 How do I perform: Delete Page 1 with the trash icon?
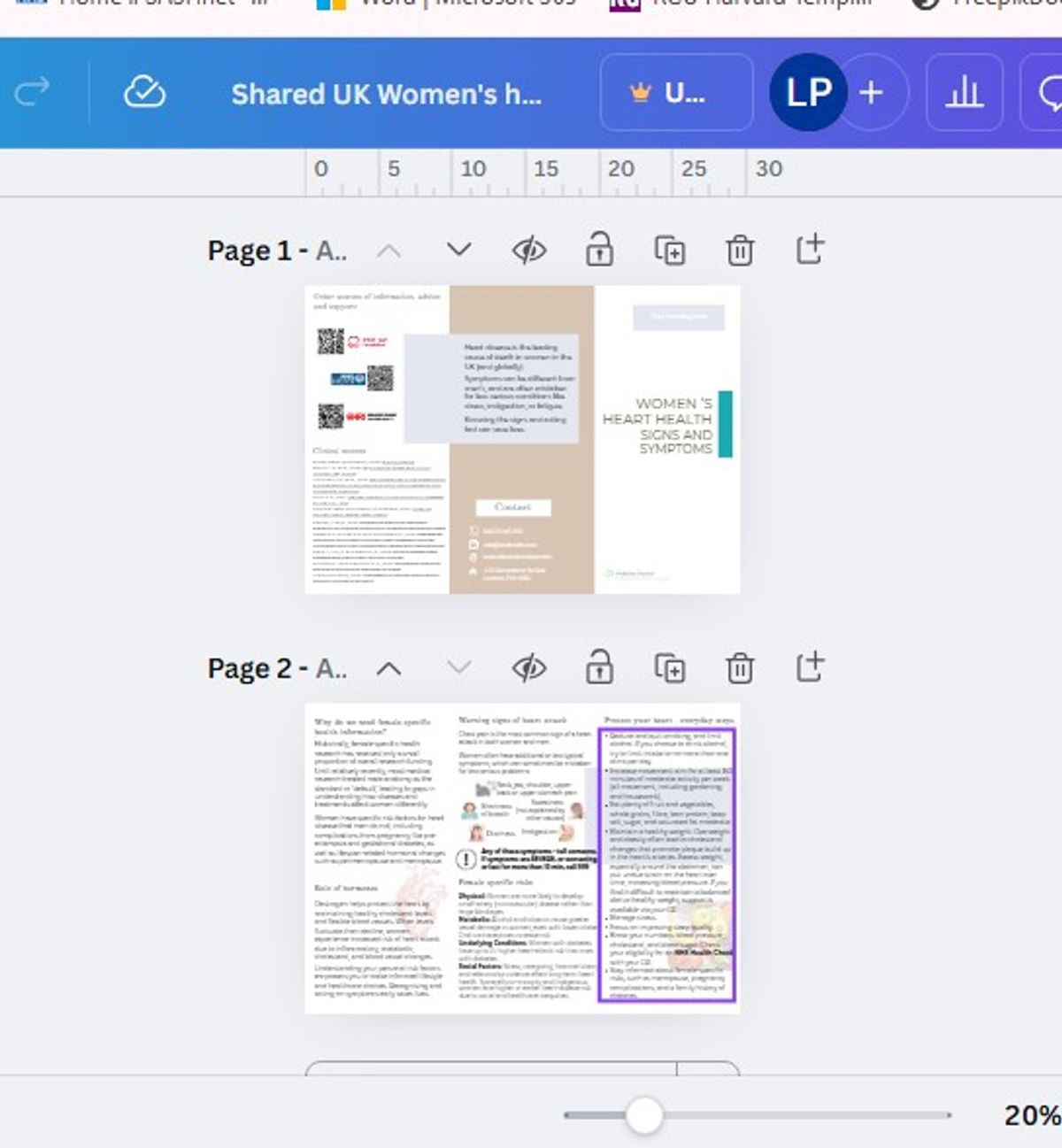coord(740,250)
